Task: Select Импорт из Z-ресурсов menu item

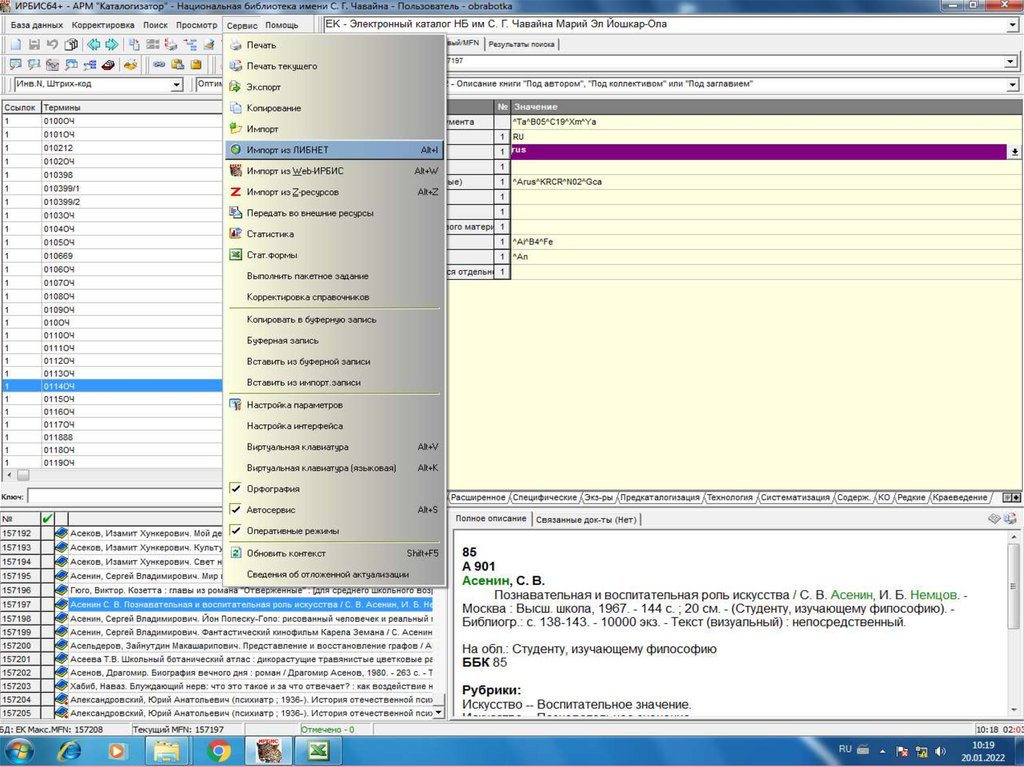Action: [334, 192]
